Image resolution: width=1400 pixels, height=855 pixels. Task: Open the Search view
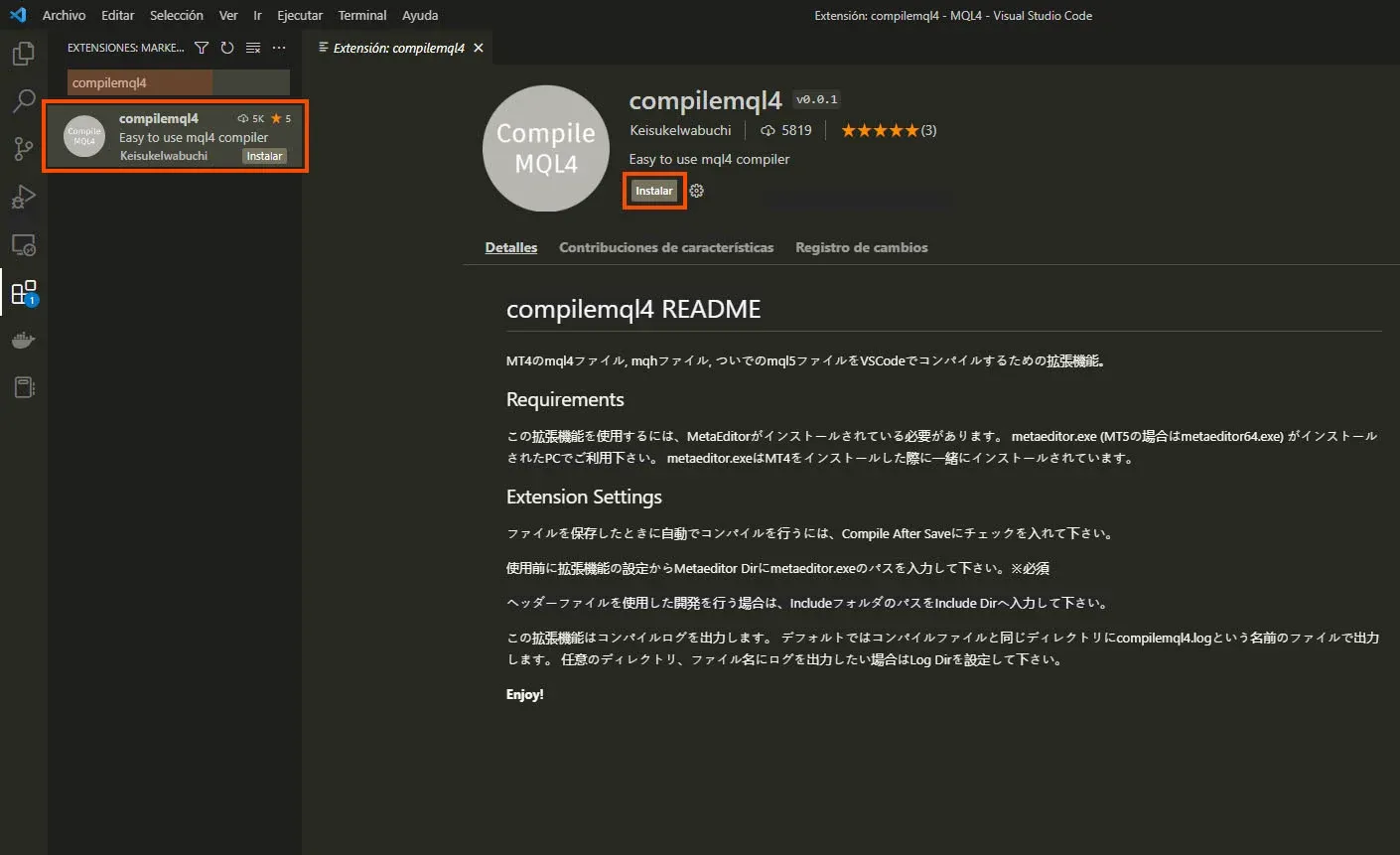tap(23, 101)
